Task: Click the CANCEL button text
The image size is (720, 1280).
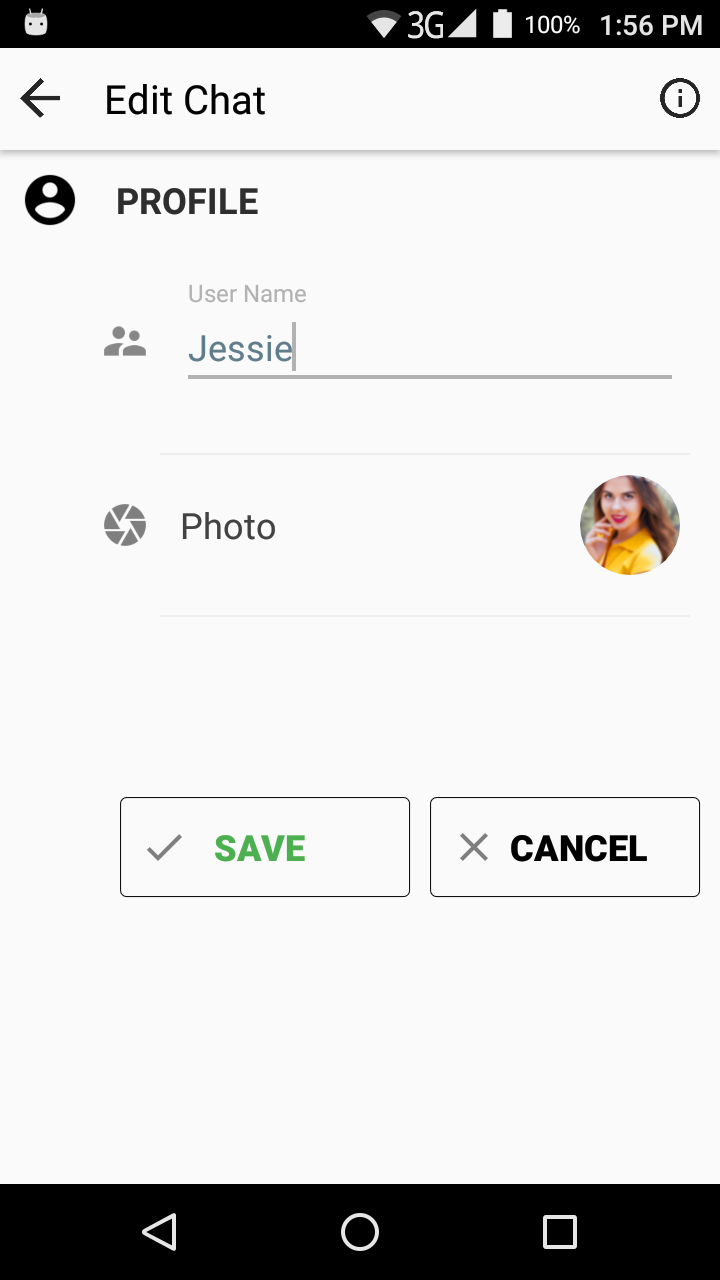Action: (x=578, y=848)
